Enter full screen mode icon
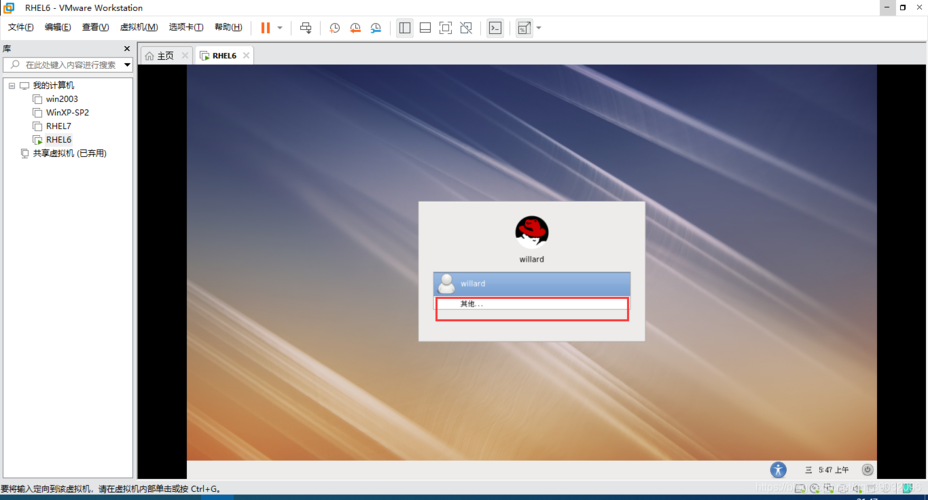Viewport: 928px width, 500px height. click(x=446, y=28)
